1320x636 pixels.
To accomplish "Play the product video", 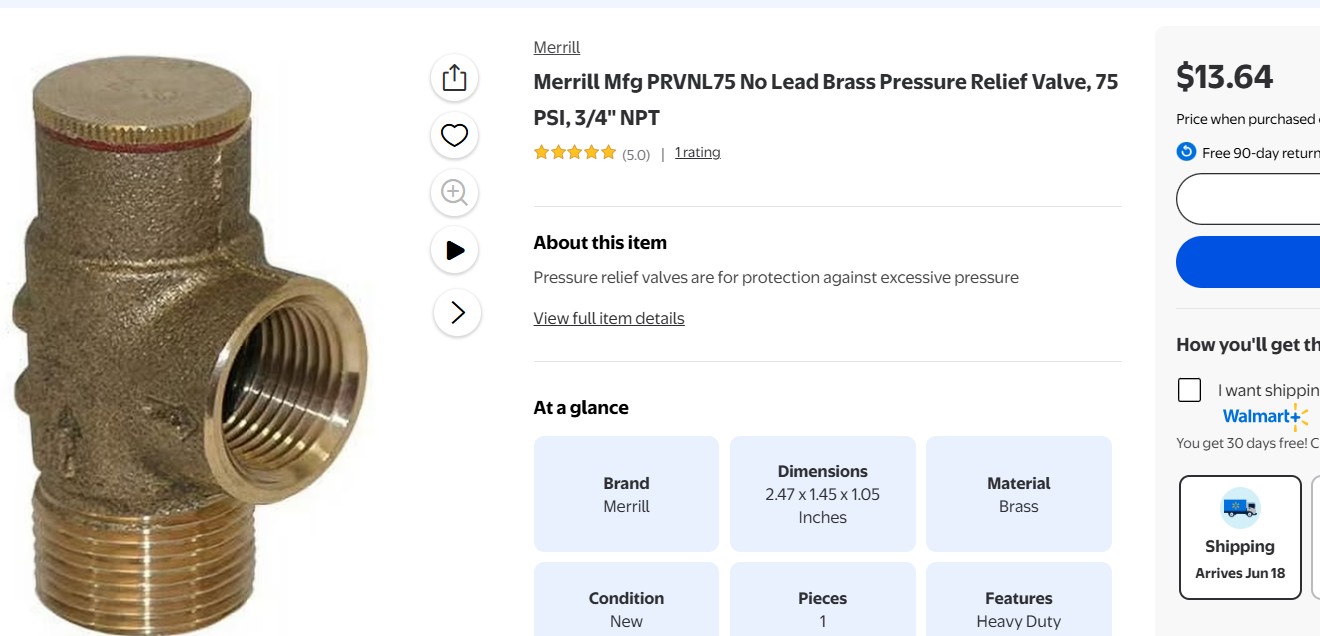I will [x=455, y=250].
